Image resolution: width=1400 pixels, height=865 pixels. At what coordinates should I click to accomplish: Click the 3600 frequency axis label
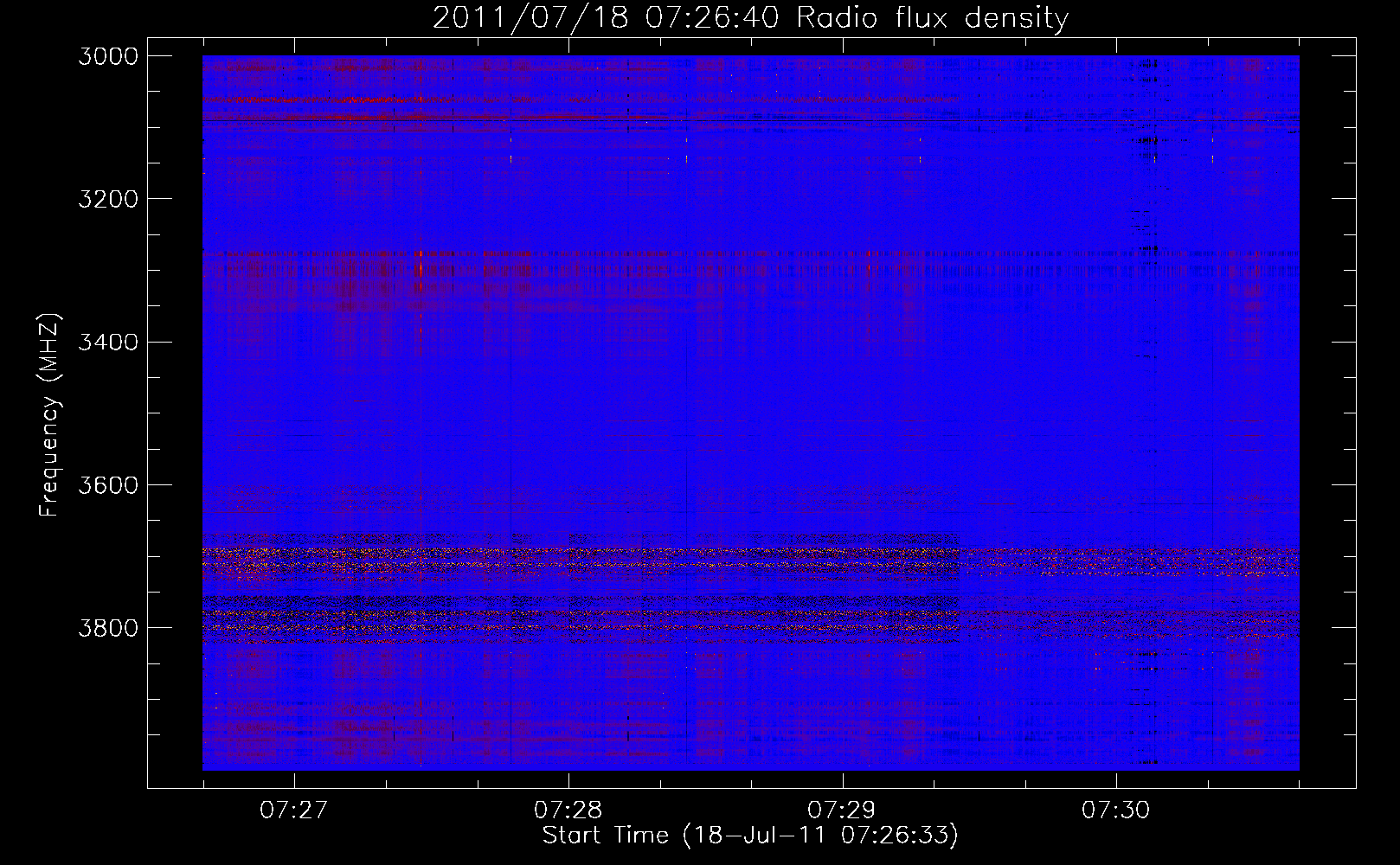(x=108, y=485)
